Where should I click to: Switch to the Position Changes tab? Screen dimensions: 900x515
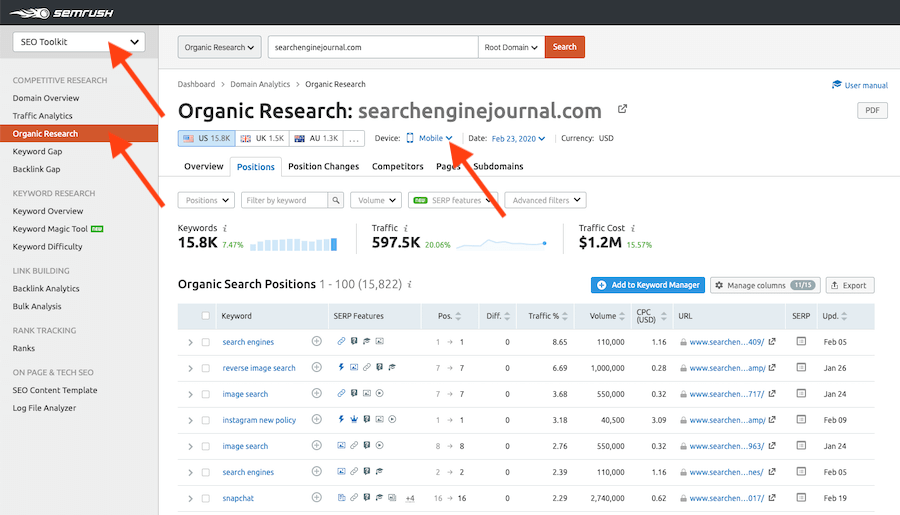[323, 166]
